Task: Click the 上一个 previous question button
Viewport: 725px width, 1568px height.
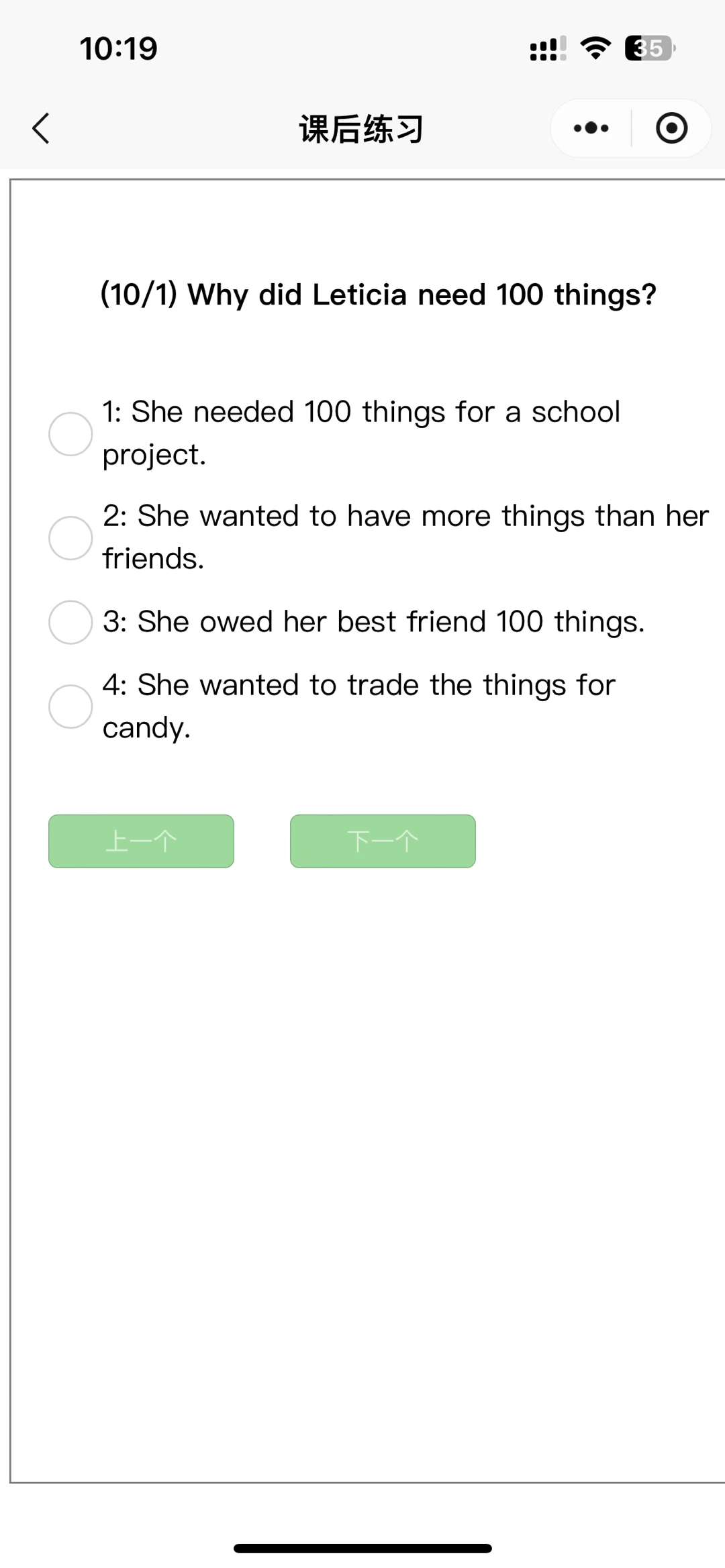Action: click(x=141, y=841)
